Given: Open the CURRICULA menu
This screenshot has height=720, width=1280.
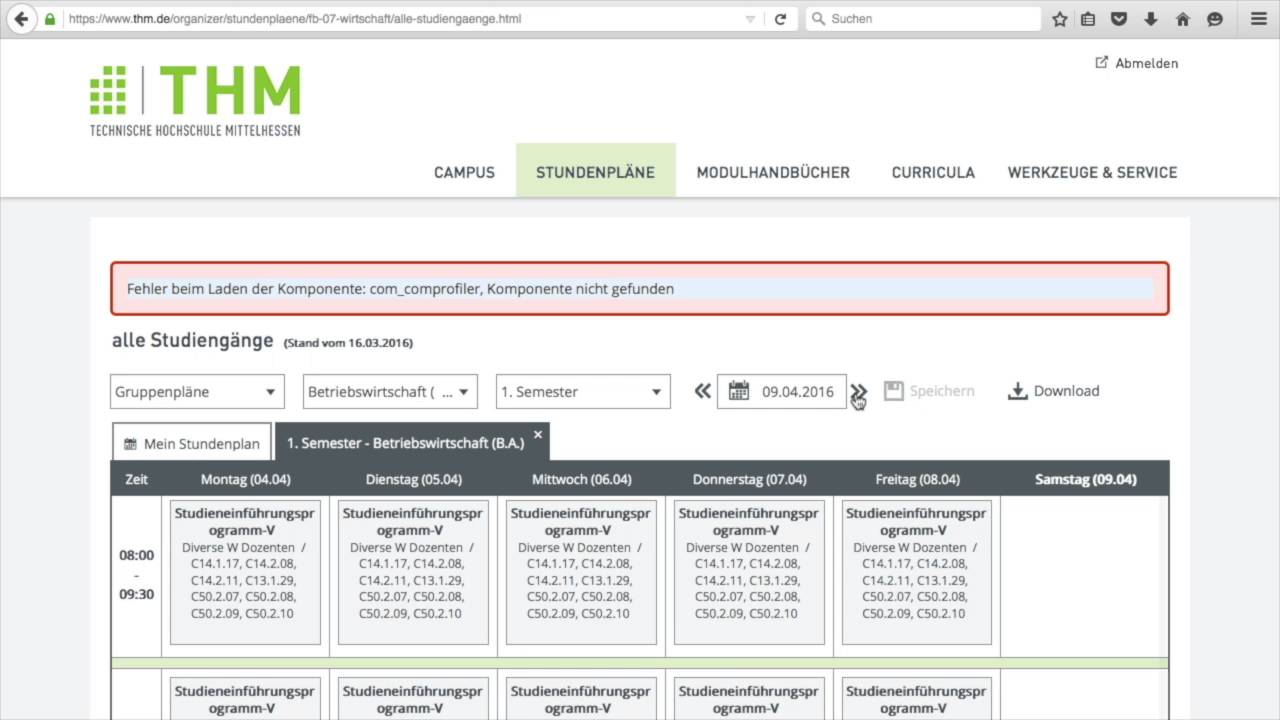Looking at the screenshot, I should (x=933, y=172).
